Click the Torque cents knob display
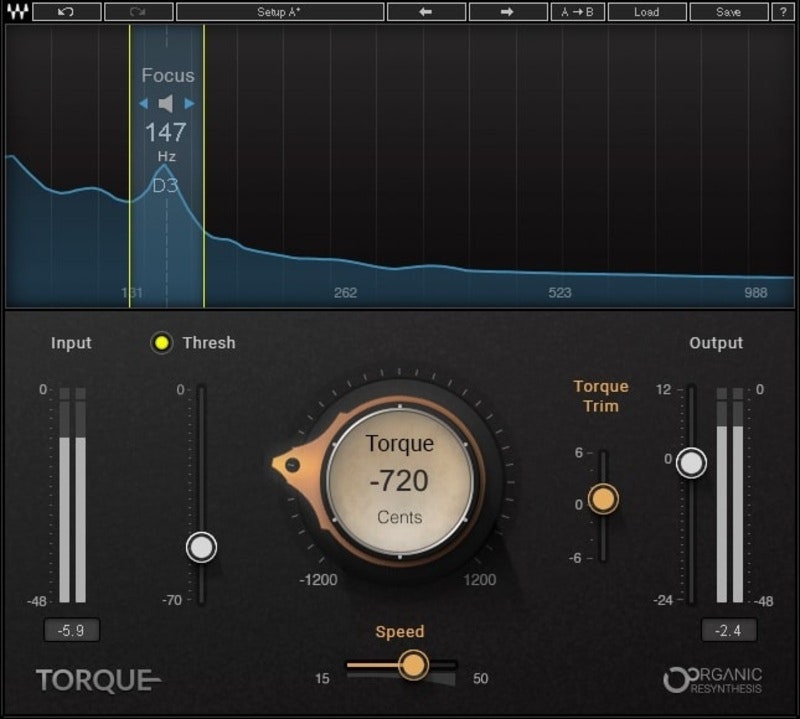The width and height of the screenshot is (800, 719). pos(399,481)
